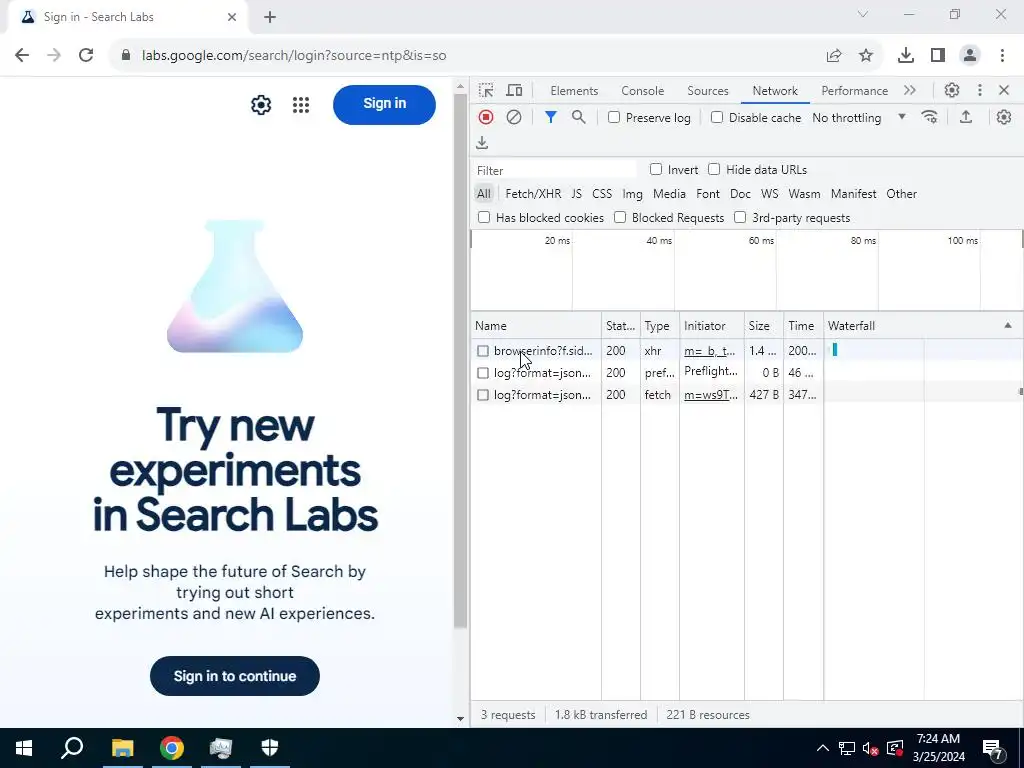
Task: Import HAR file with upload icon
Action: click(x=966, y=117)
